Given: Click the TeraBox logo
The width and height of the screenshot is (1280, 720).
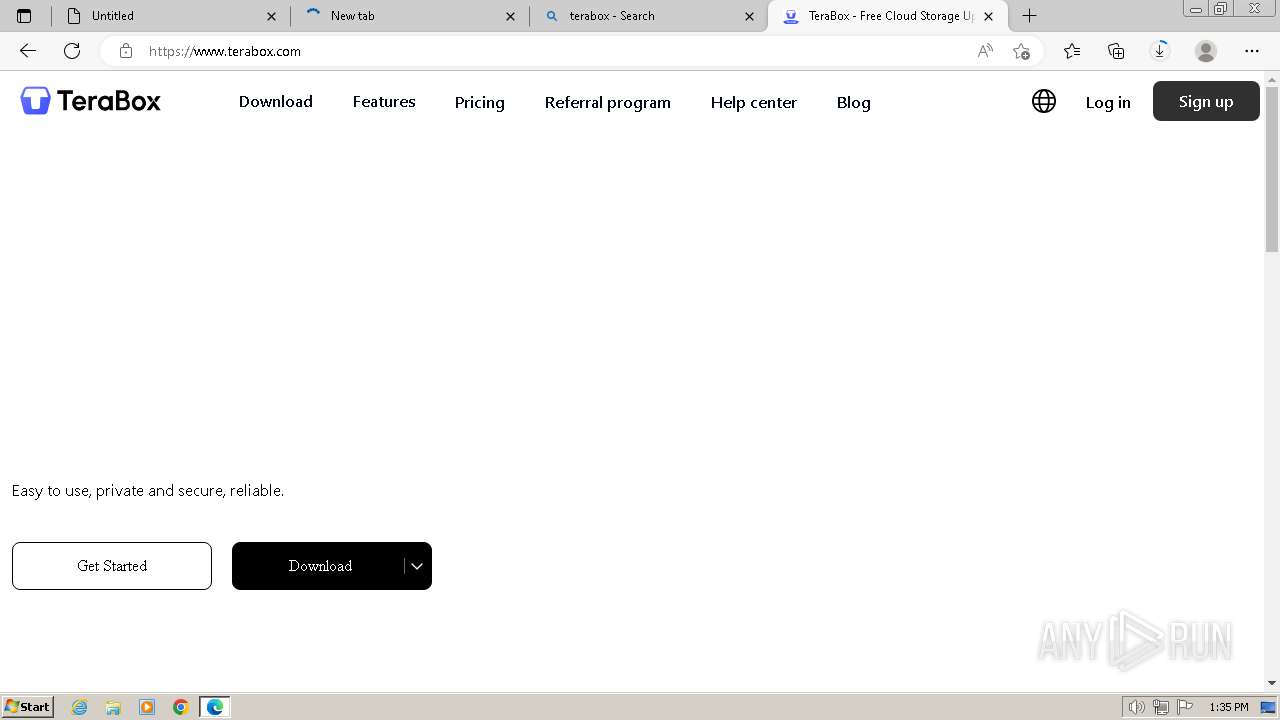Looking at the screenshot, I should click(90, 101).
